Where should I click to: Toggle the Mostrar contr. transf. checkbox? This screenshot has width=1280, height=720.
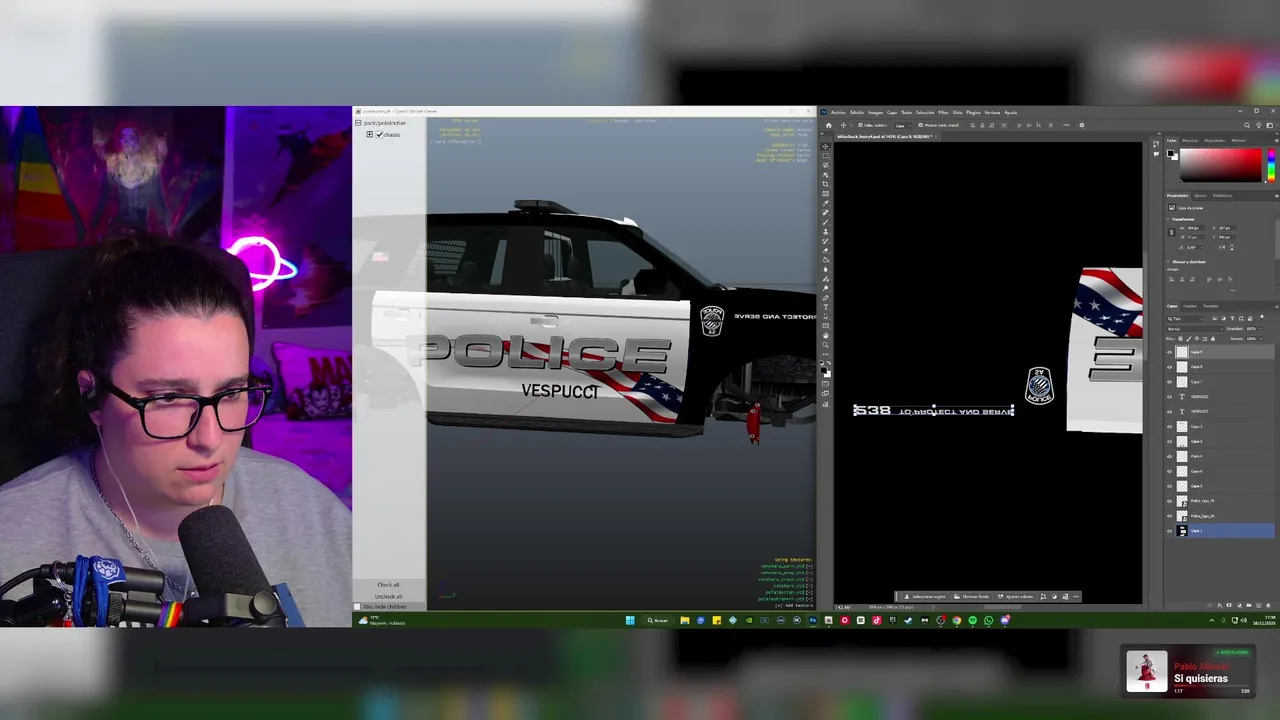click(921, 125)
